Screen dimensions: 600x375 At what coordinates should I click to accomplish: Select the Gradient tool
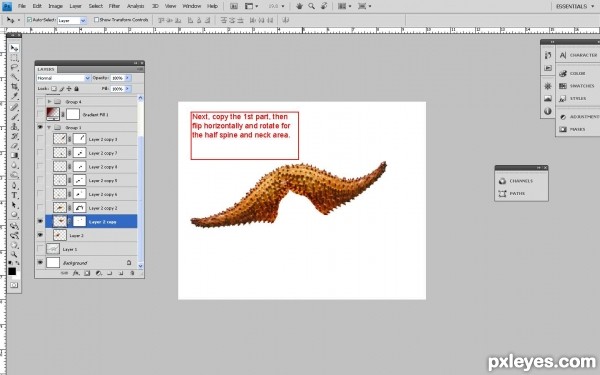[x=14, y=155]
